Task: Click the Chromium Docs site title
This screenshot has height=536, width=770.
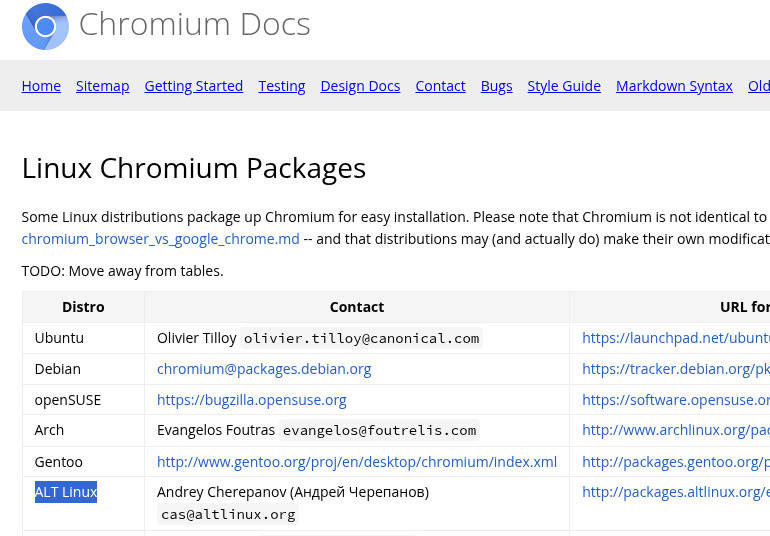Action: 194,25
